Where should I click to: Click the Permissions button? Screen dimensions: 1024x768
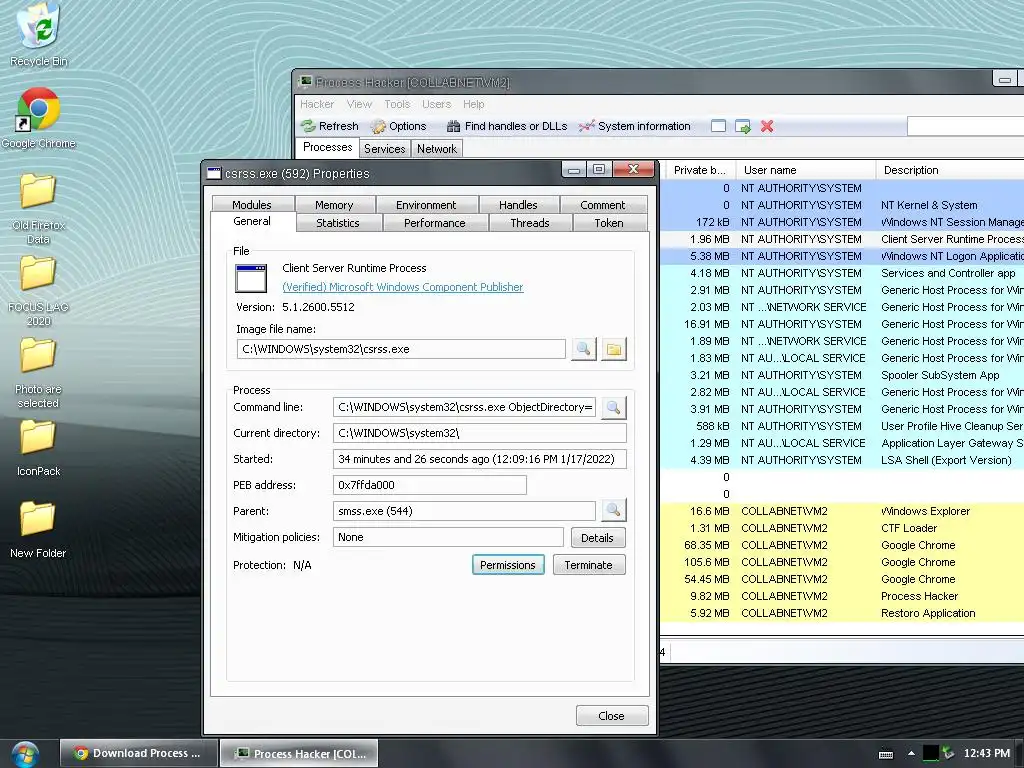pos(507,565)
